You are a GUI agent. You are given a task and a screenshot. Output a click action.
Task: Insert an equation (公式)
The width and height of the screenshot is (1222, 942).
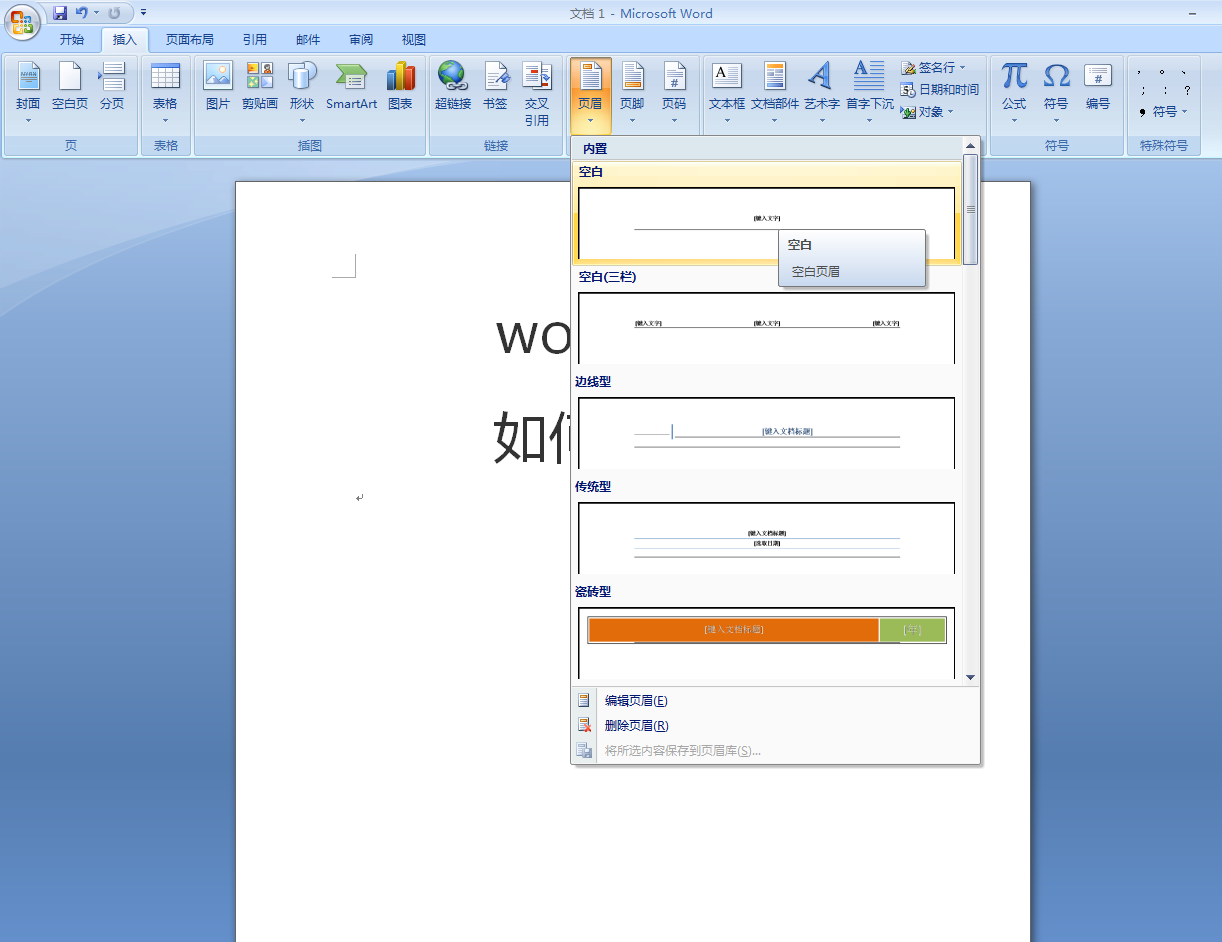coord(1014,93)
